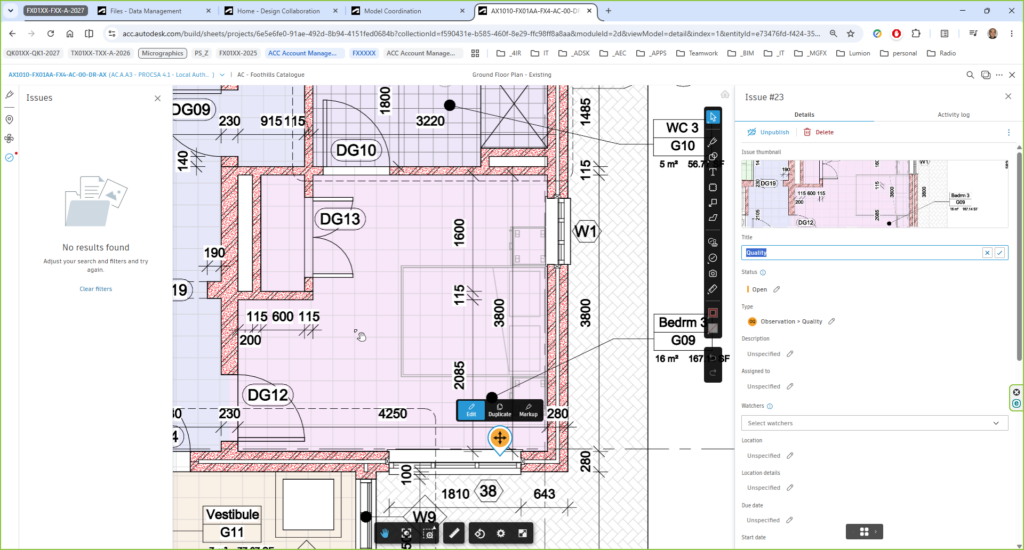Edit the Location field pencil icon
1024x550 pixels.
790,456
